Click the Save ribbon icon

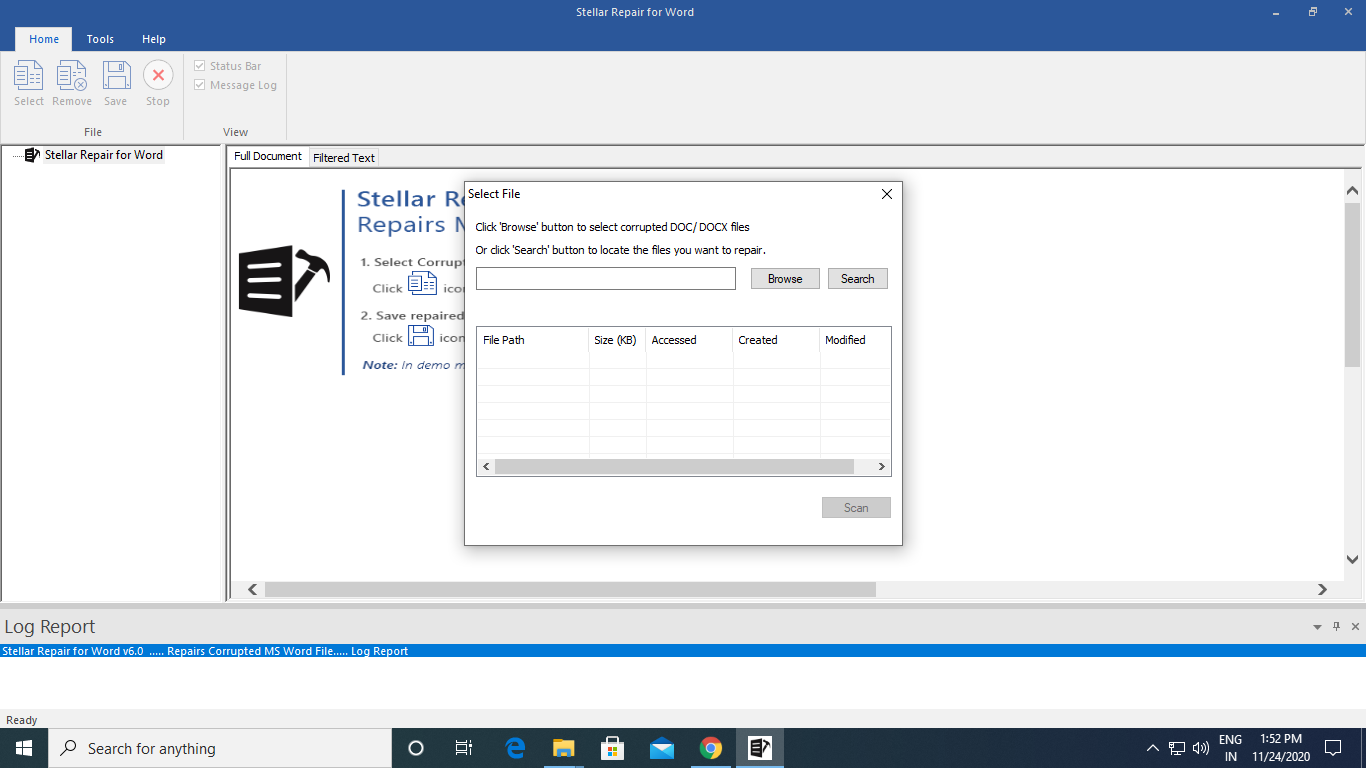(x=116, y=84)
